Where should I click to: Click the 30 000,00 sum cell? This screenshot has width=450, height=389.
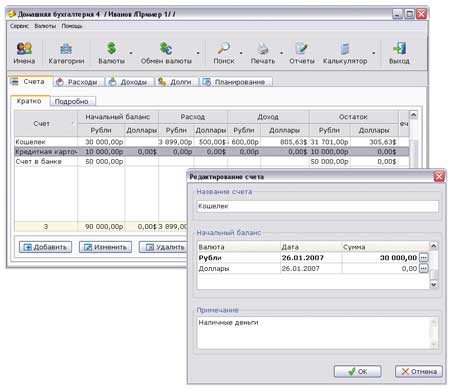click(380, 258)
